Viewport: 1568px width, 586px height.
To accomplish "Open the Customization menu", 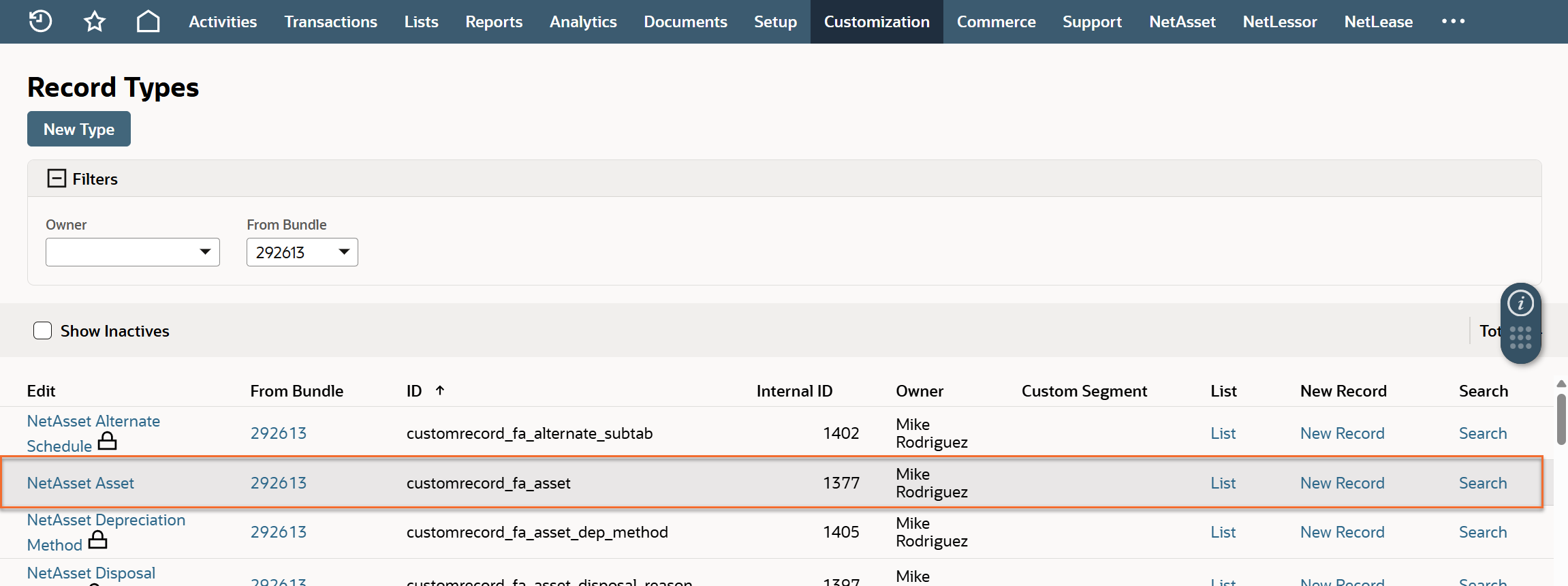I will (x=876, y=22).
